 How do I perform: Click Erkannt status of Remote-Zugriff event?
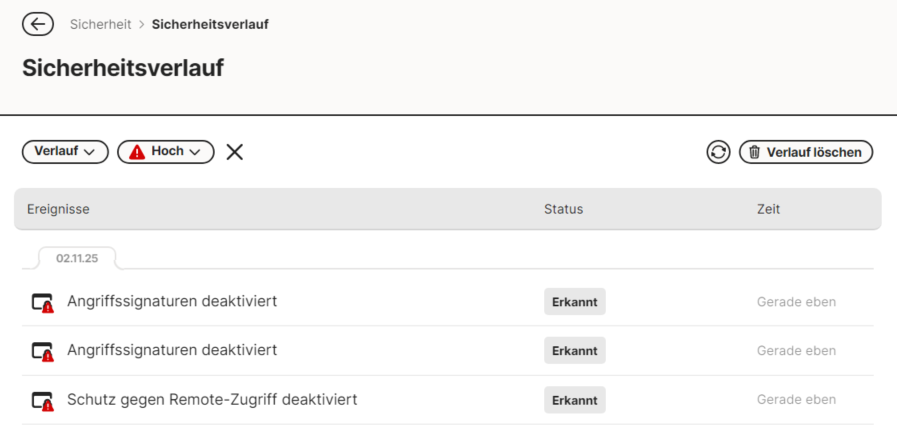pos(575,400)
